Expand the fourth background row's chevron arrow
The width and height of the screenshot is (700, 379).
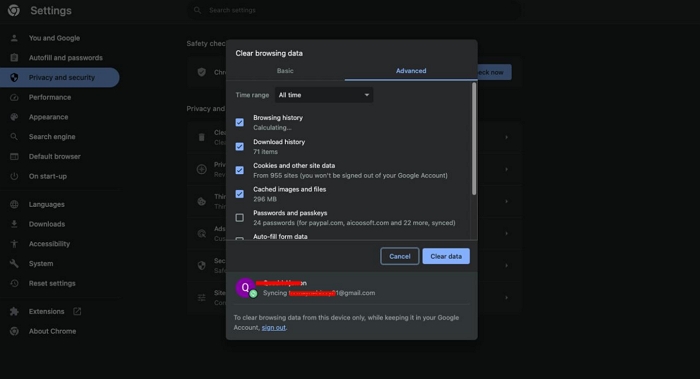tap(506, 233)
